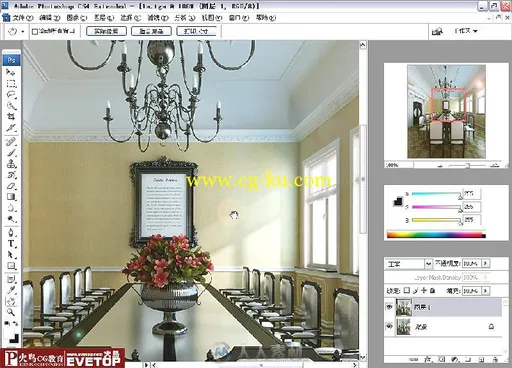Select the Move tool
This screenshot has width=512, height=368.
tap(11, 72)
